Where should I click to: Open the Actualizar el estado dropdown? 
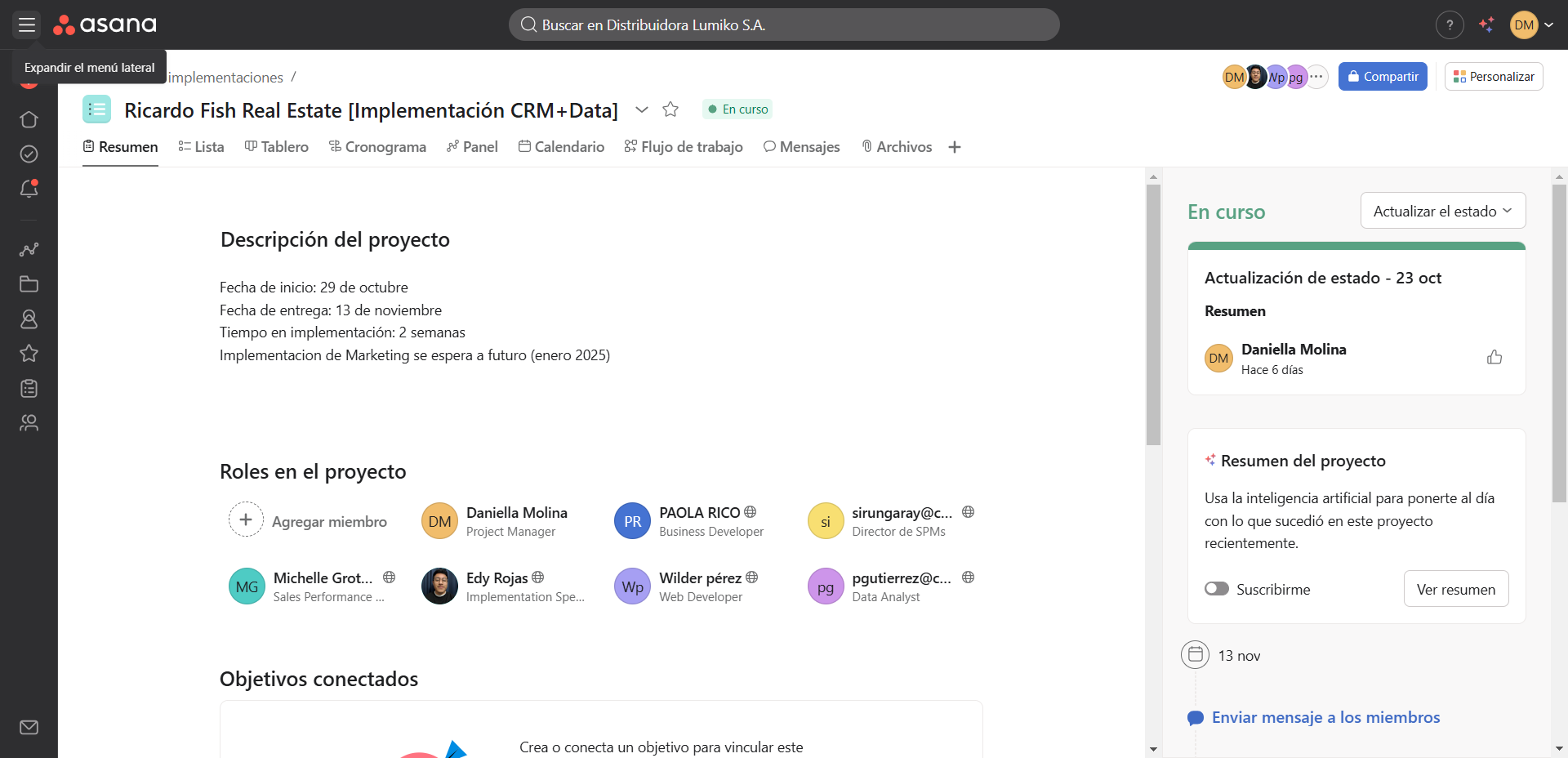(1443, 211)
